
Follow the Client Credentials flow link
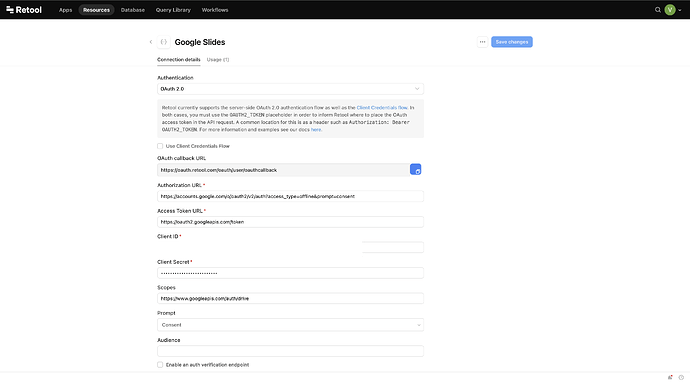click(x=382, y=107)
